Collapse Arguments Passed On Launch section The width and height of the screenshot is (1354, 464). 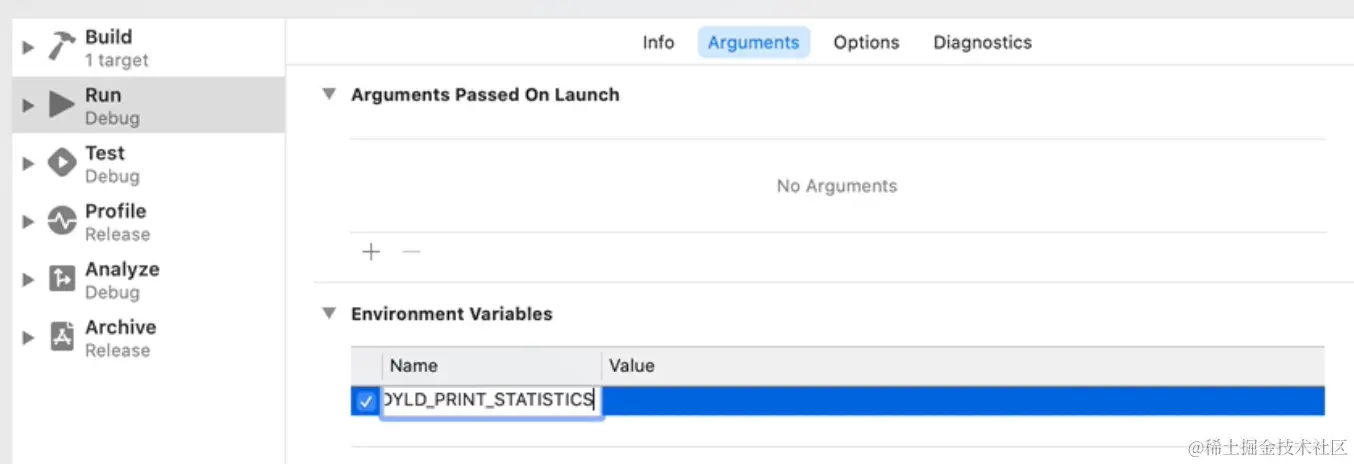pyautogui.click(x=328, y=94)
